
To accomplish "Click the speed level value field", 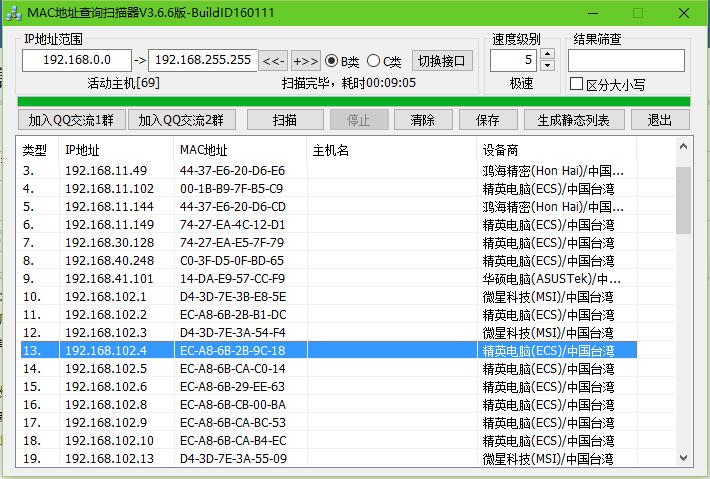I will [x=513, y=60].
